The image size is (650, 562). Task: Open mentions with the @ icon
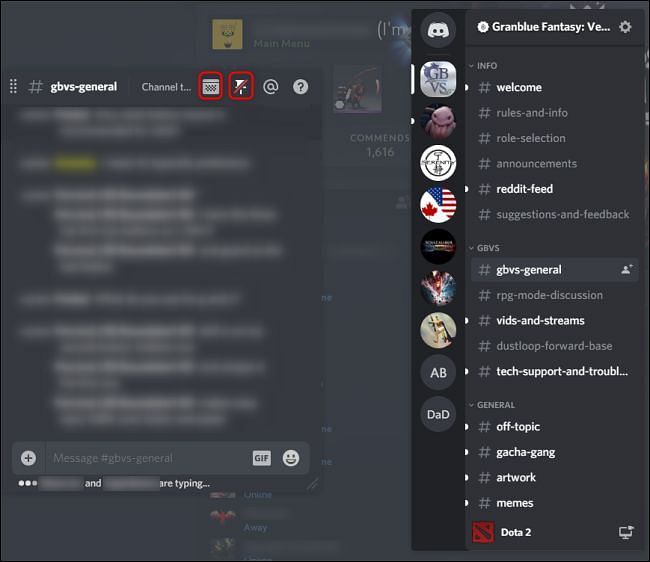(271, 87)
